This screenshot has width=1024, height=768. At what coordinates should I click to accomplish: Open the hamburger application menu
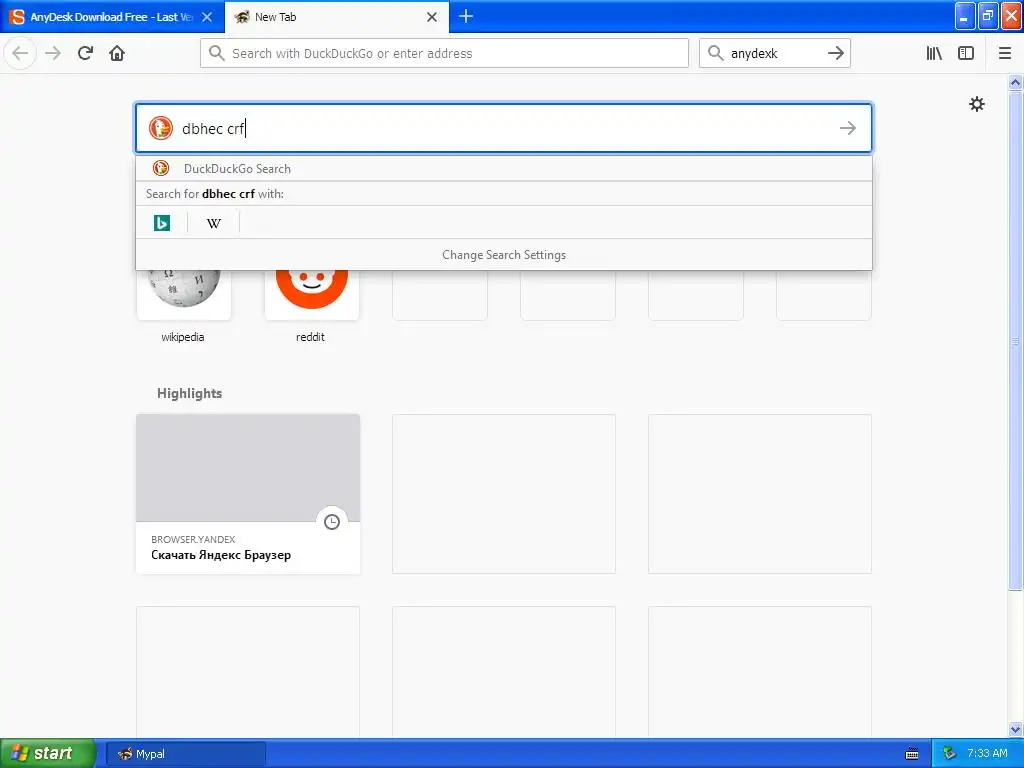click(1005, 53)
